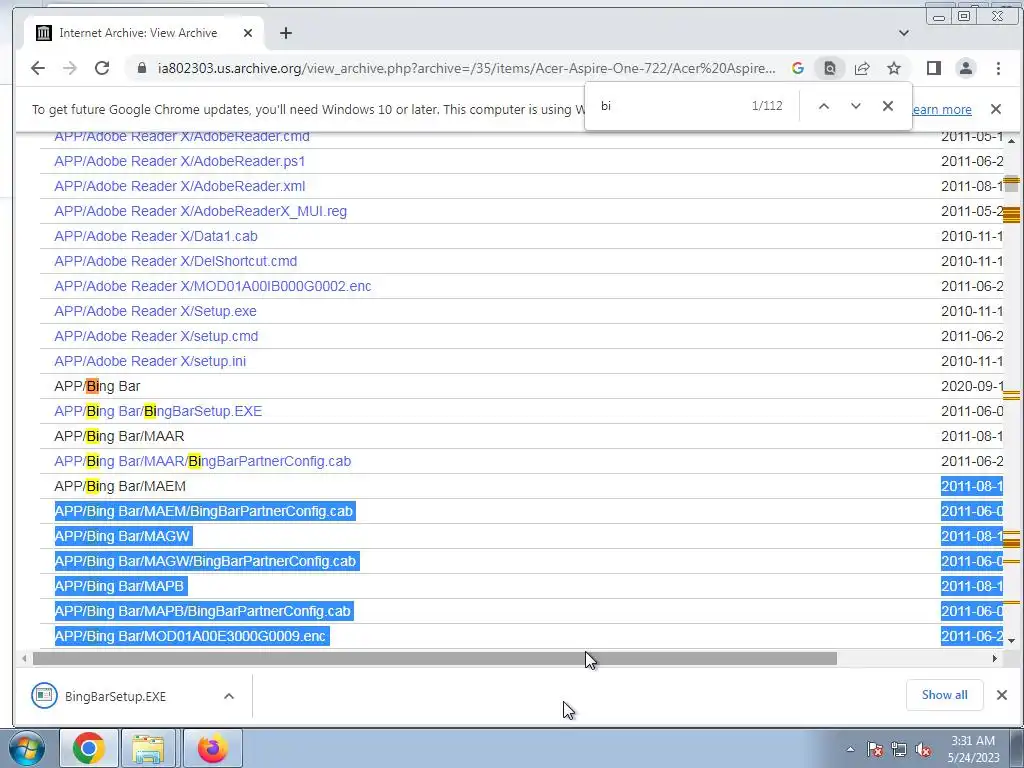Close the find bar
Screen dimensions: 1024x768
888,106
